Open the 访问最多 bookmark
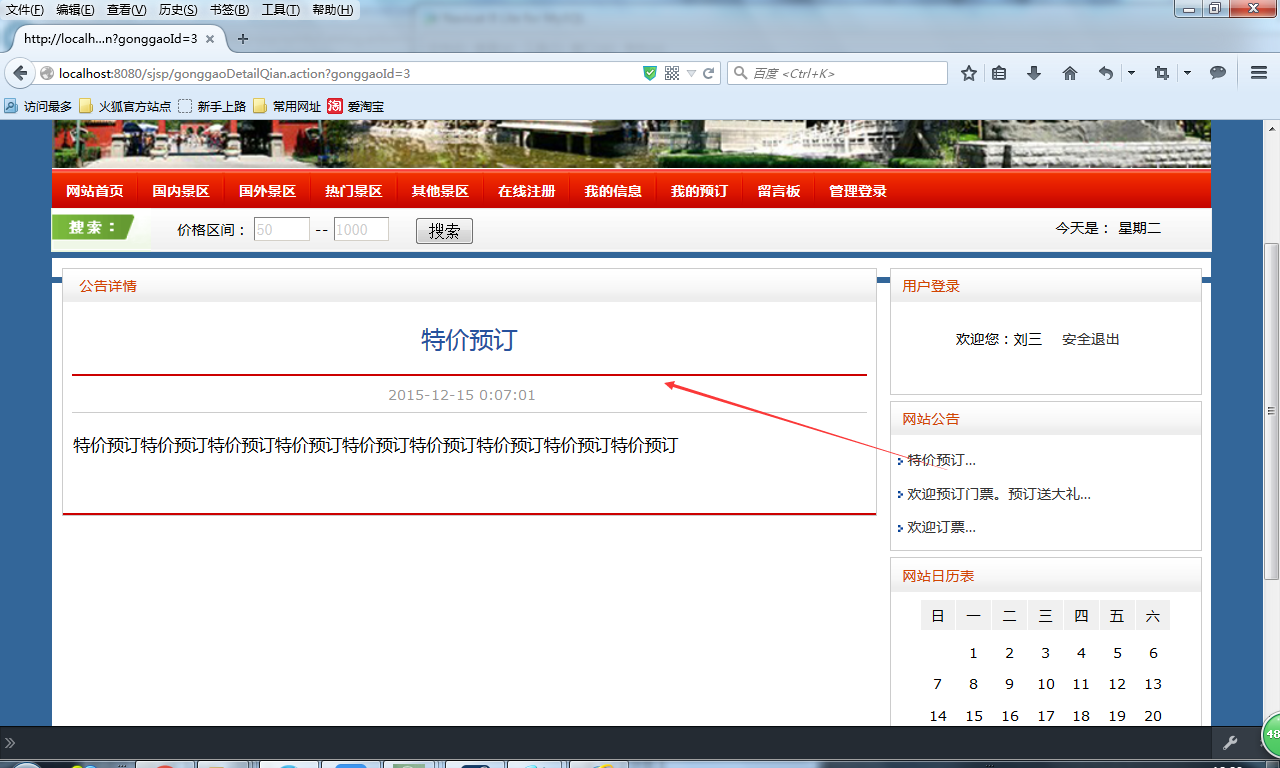1280x768 pixels. [38, 106]
